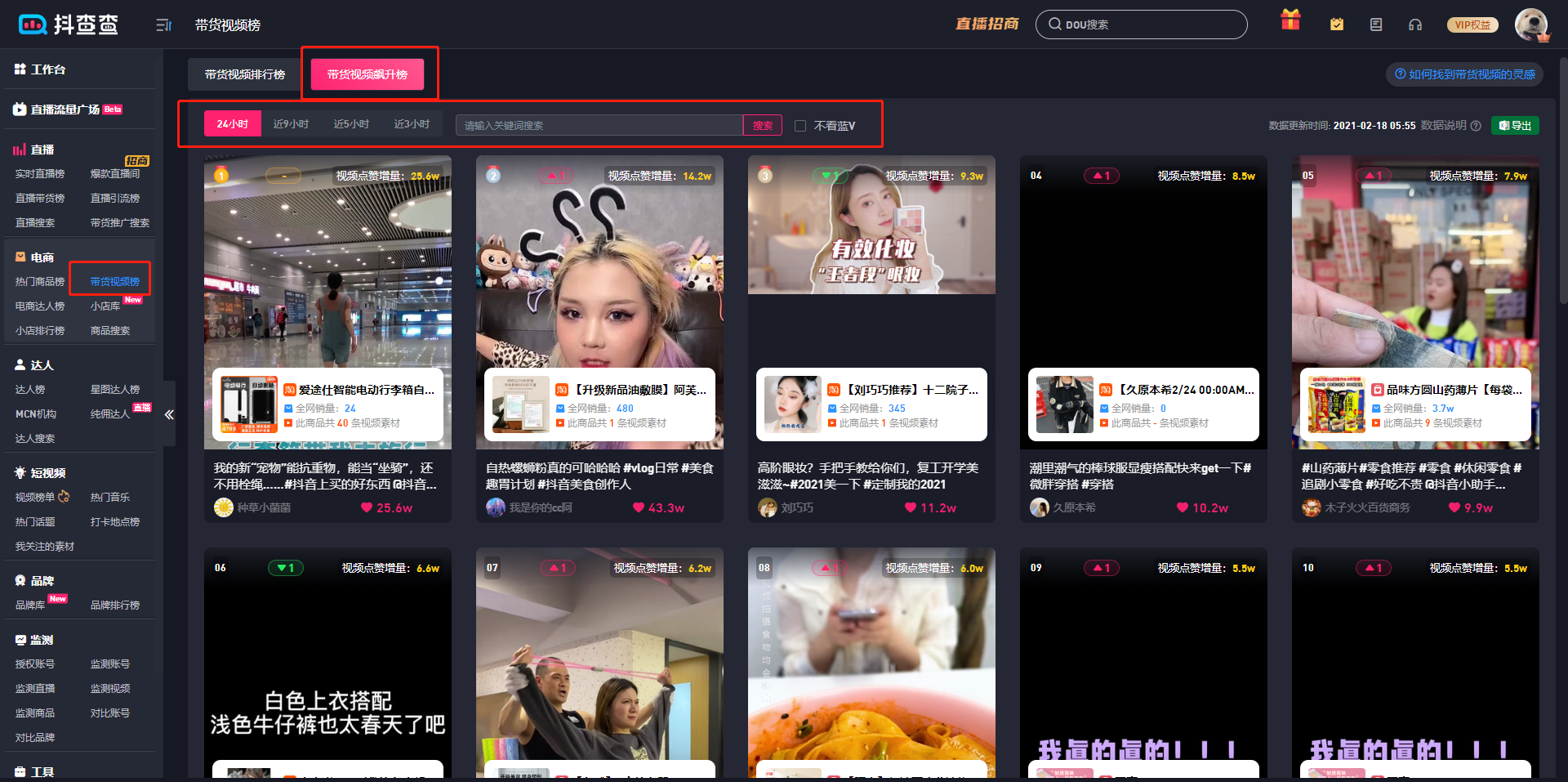Click the red 搜索 search button

click(762, 125)
